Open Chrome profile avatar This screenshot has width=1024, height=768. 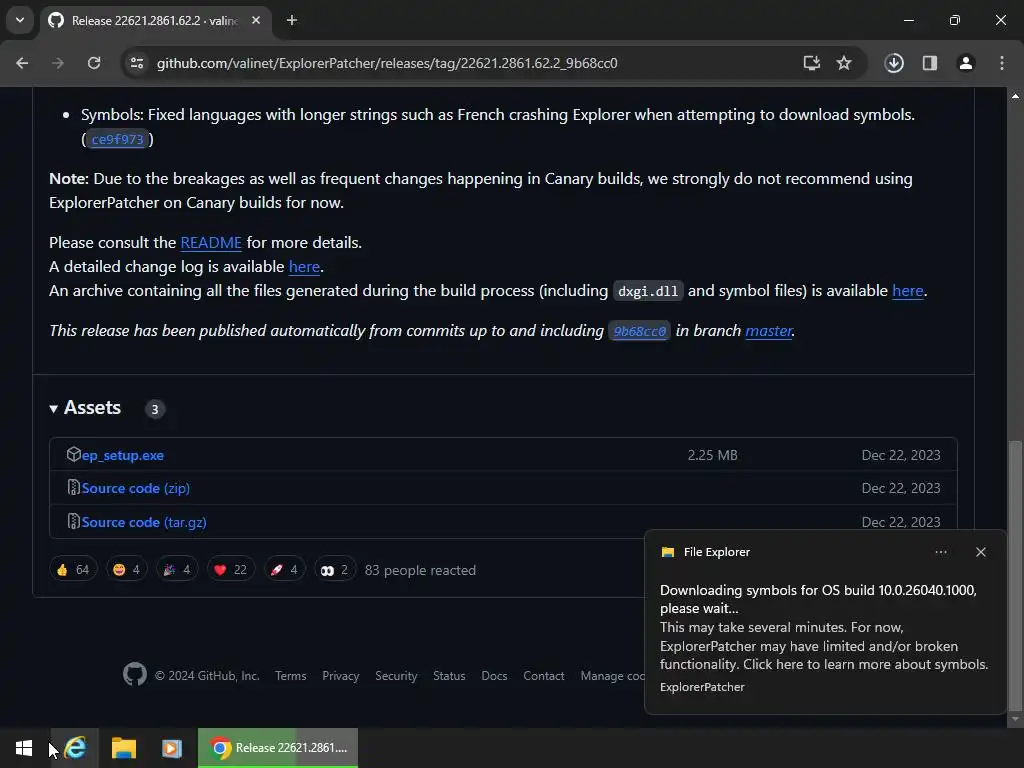pyautogui.click(x=966, y=63)
